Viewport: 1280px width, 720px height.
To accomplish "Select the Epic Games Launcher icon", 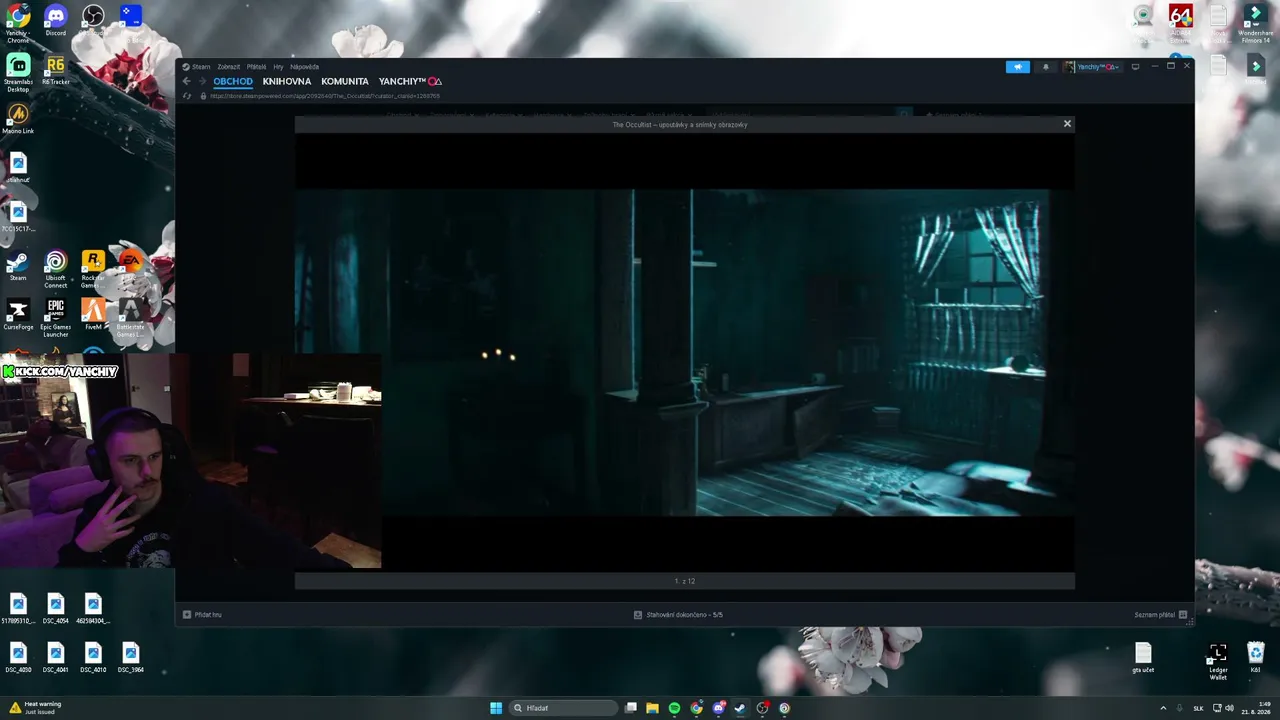I will pos(56,318).
